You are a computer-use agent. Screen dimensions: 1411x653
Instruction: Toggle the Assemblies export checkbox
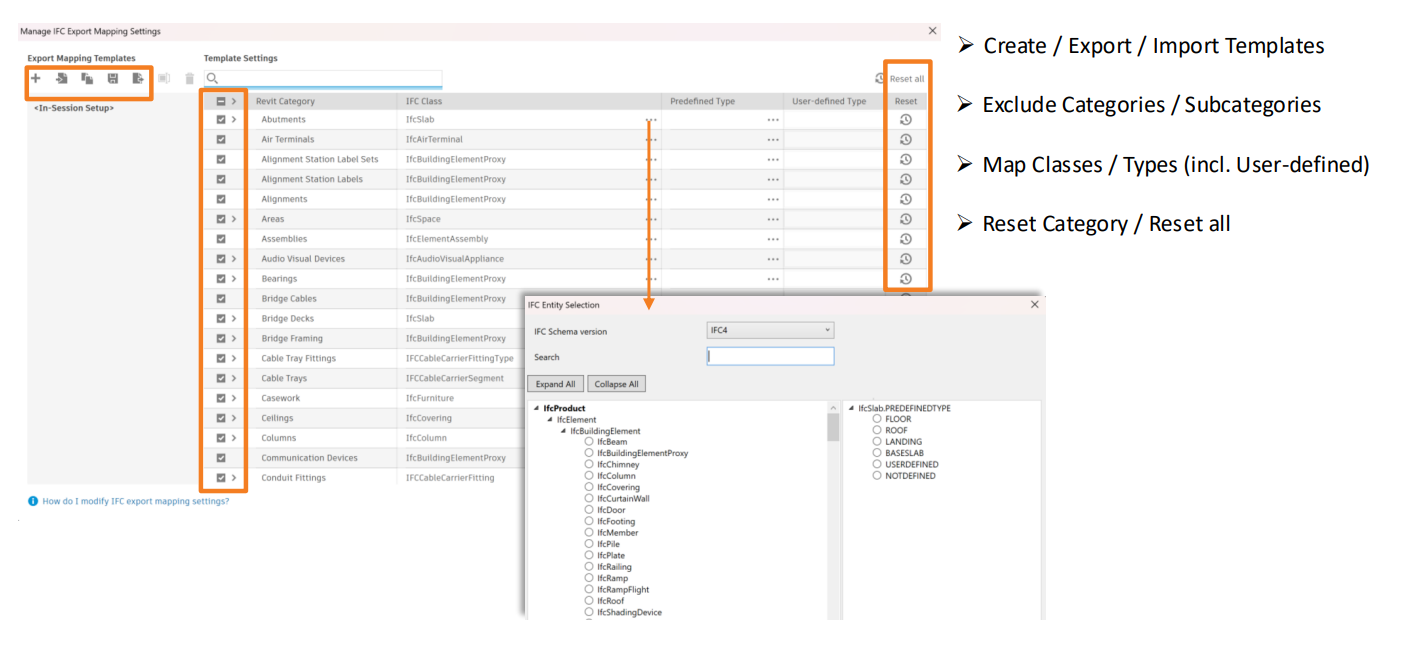(x=221, y=239)
